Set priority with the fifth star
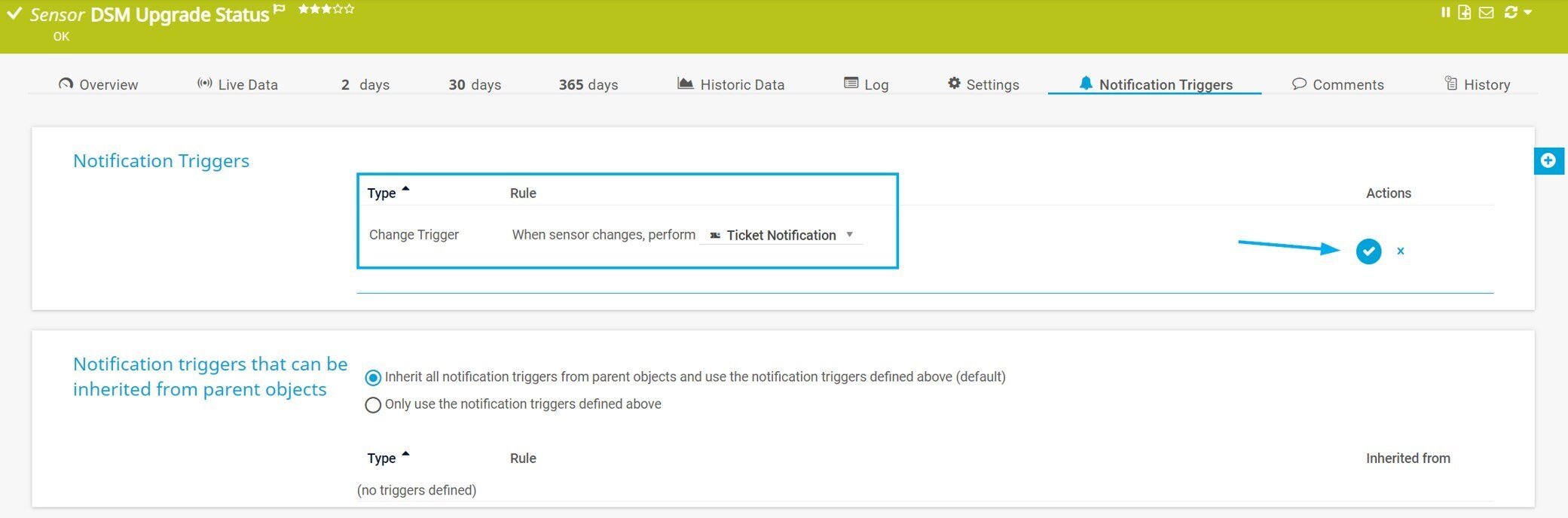 349,10
